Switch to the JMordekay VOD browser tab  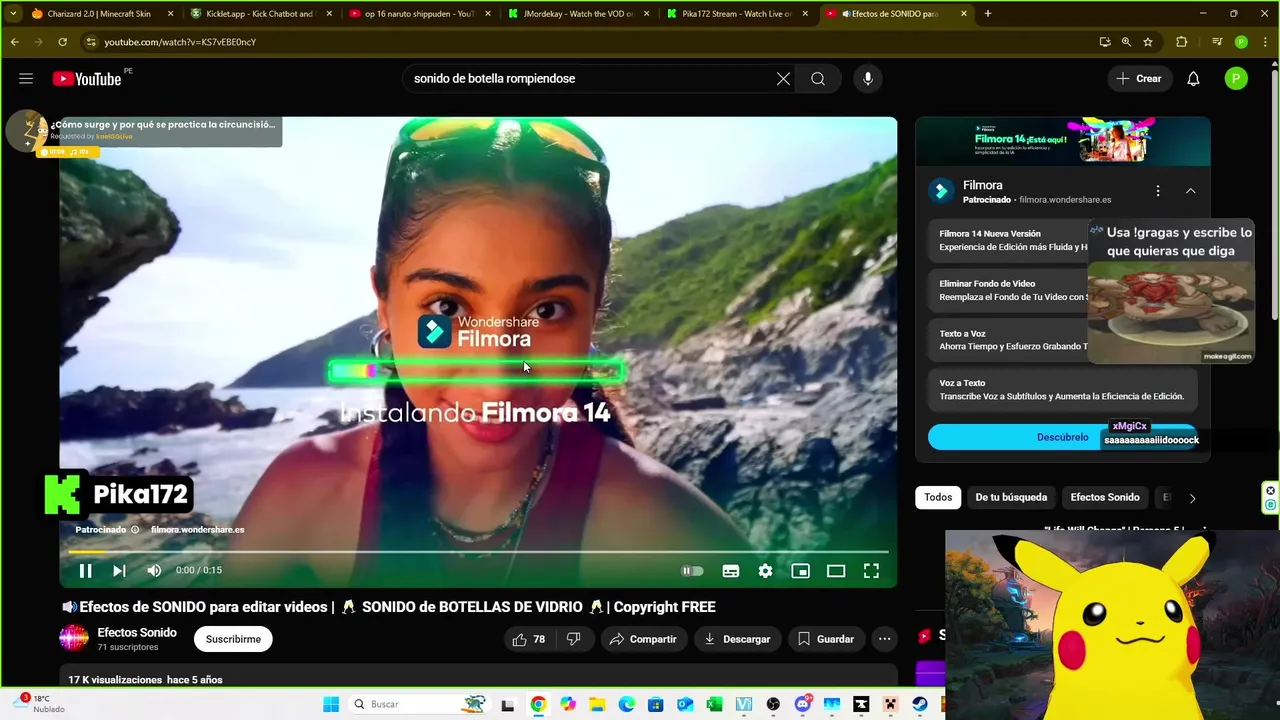click(x=576, y=14)
